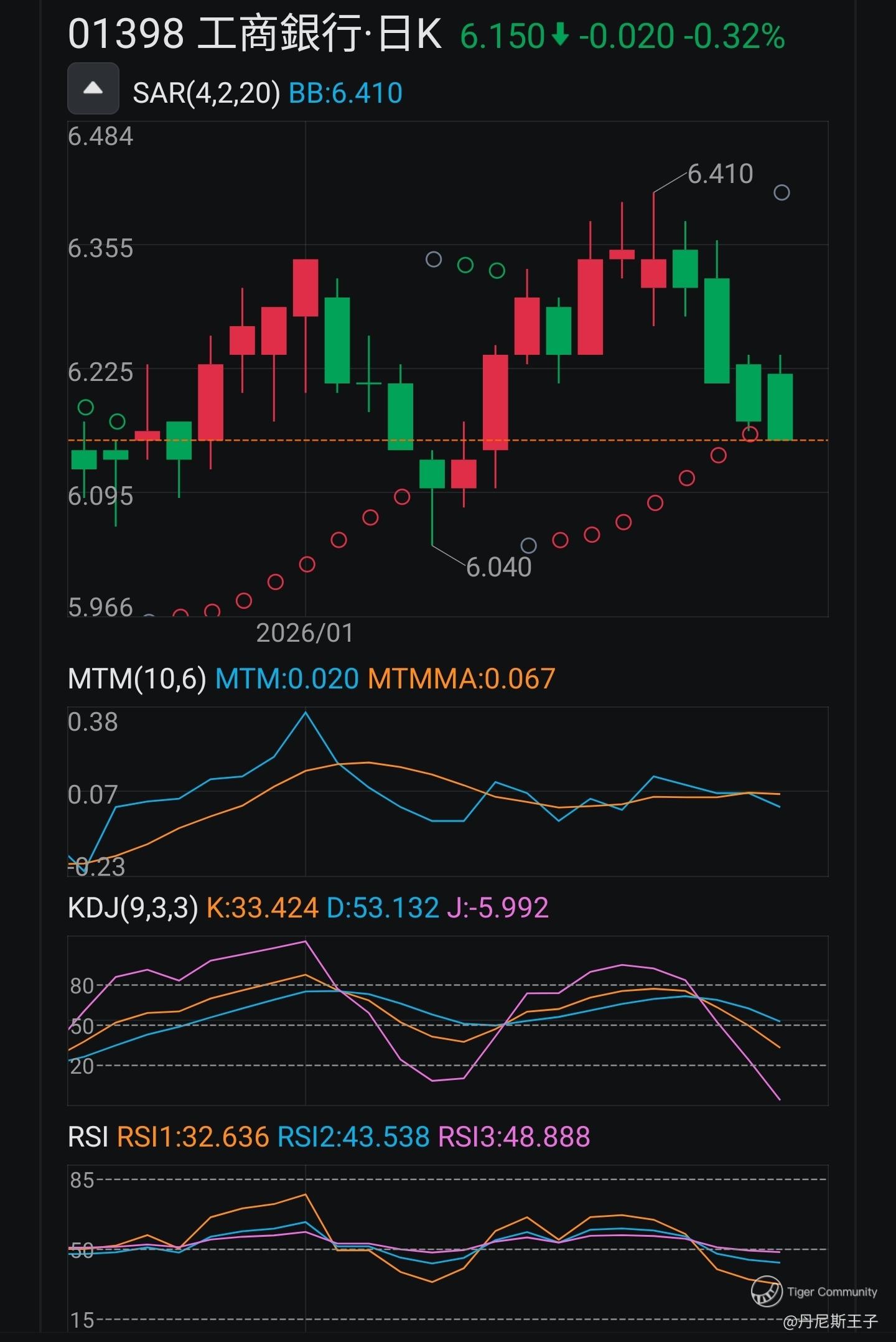Screen dimensions: 896x1342
Task: Collapse the indicator panel with the up-arrow button
Action: [93, 88]
